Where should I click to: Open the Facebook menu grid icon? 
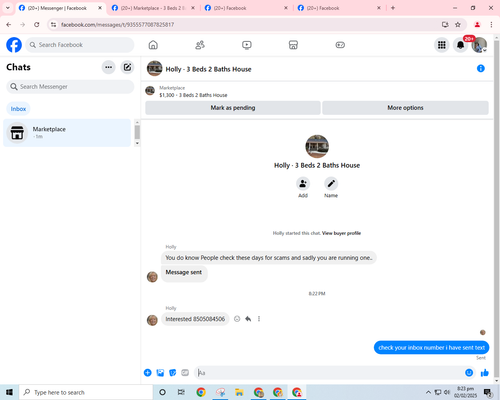click(x=442, y=45)
